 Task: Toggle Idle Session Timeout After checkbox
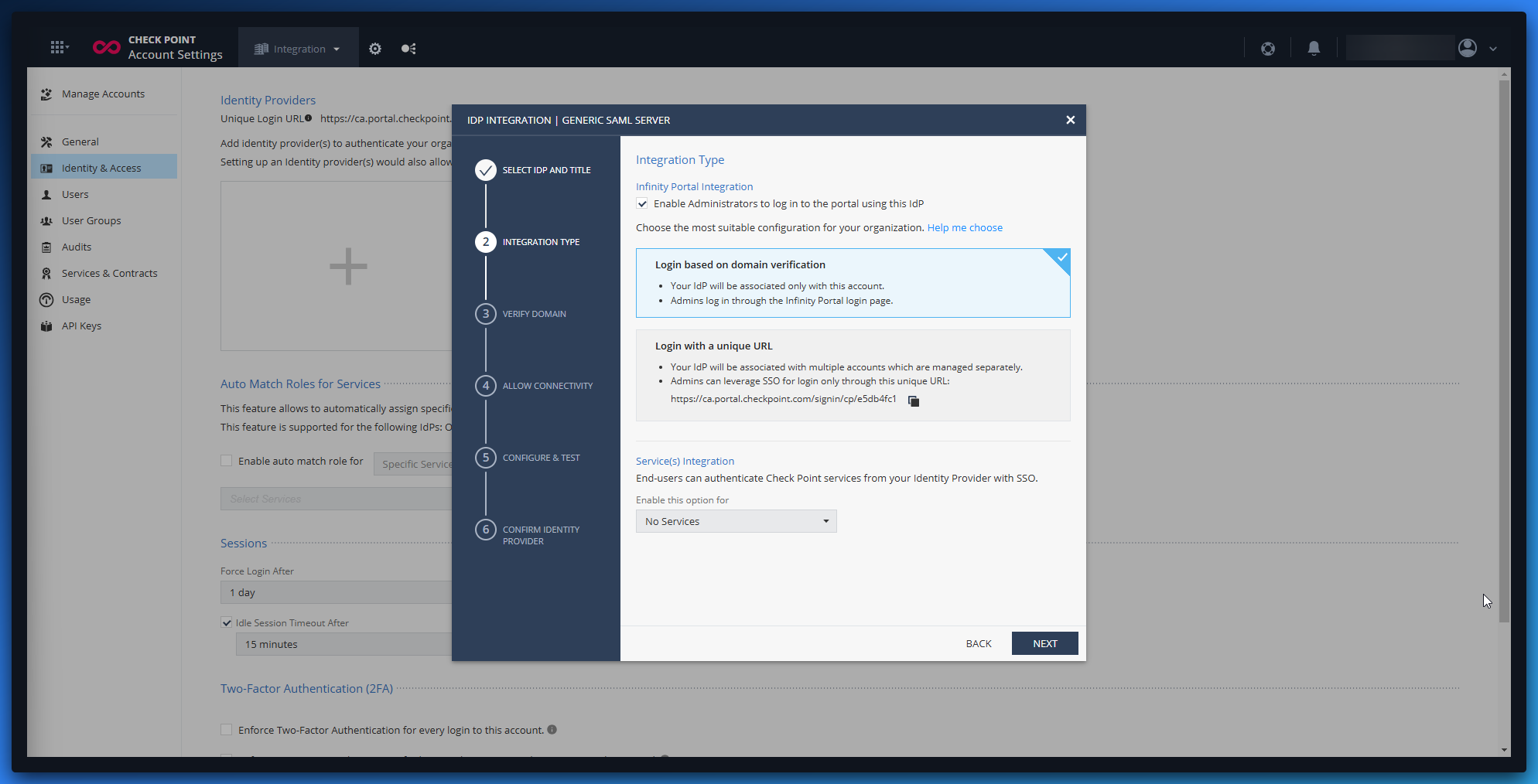[x=227, y=622]
